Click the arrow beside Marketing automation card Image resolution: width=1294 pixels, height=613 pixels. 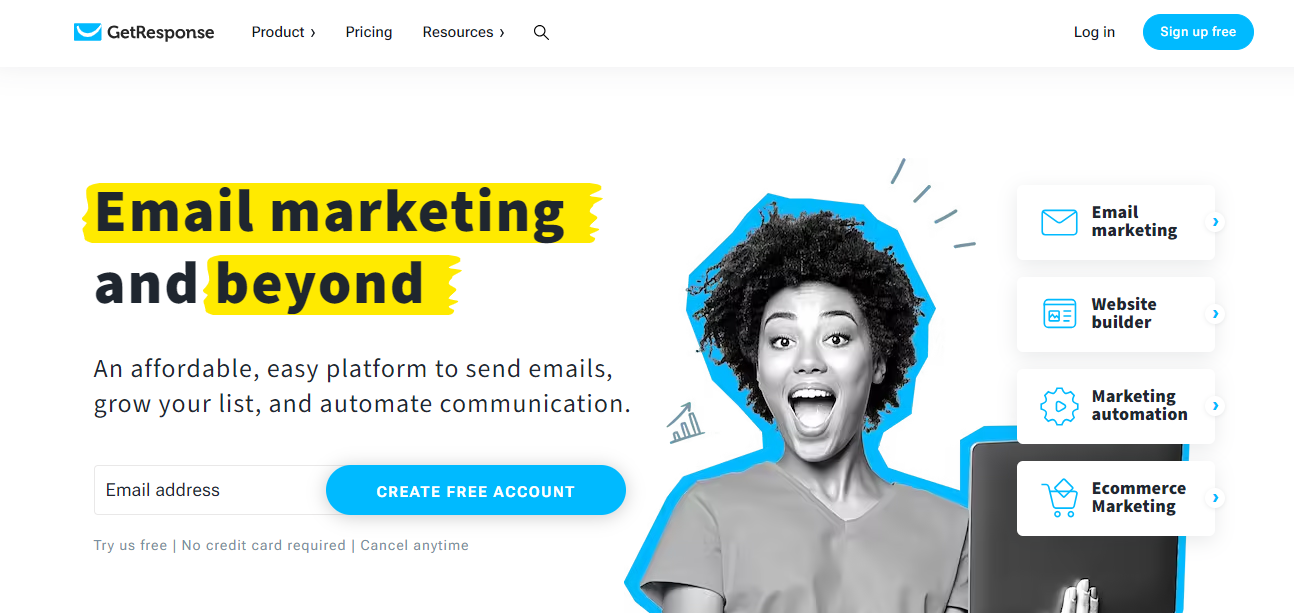pyautogui.click(x=1215, y=406)
